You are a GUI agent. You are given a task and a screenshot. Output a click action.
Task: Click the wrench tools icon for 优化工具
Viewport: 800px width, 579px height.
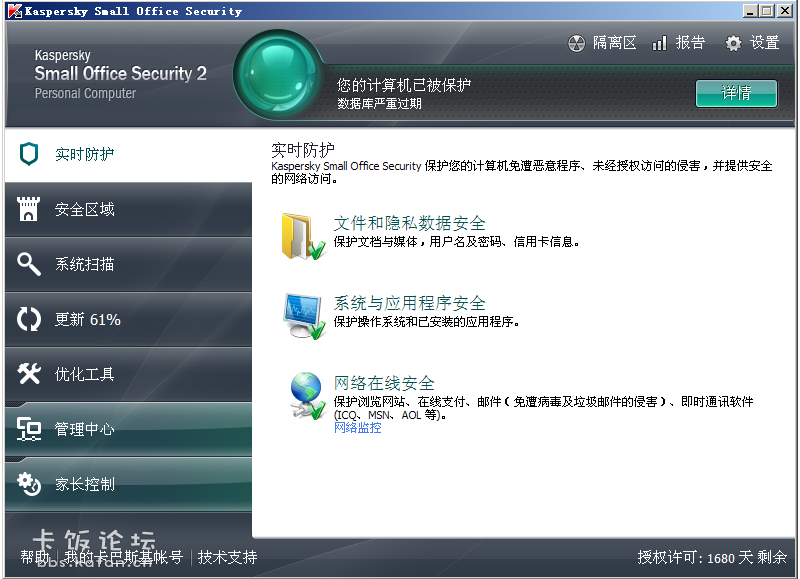click(x=29, y=374)
